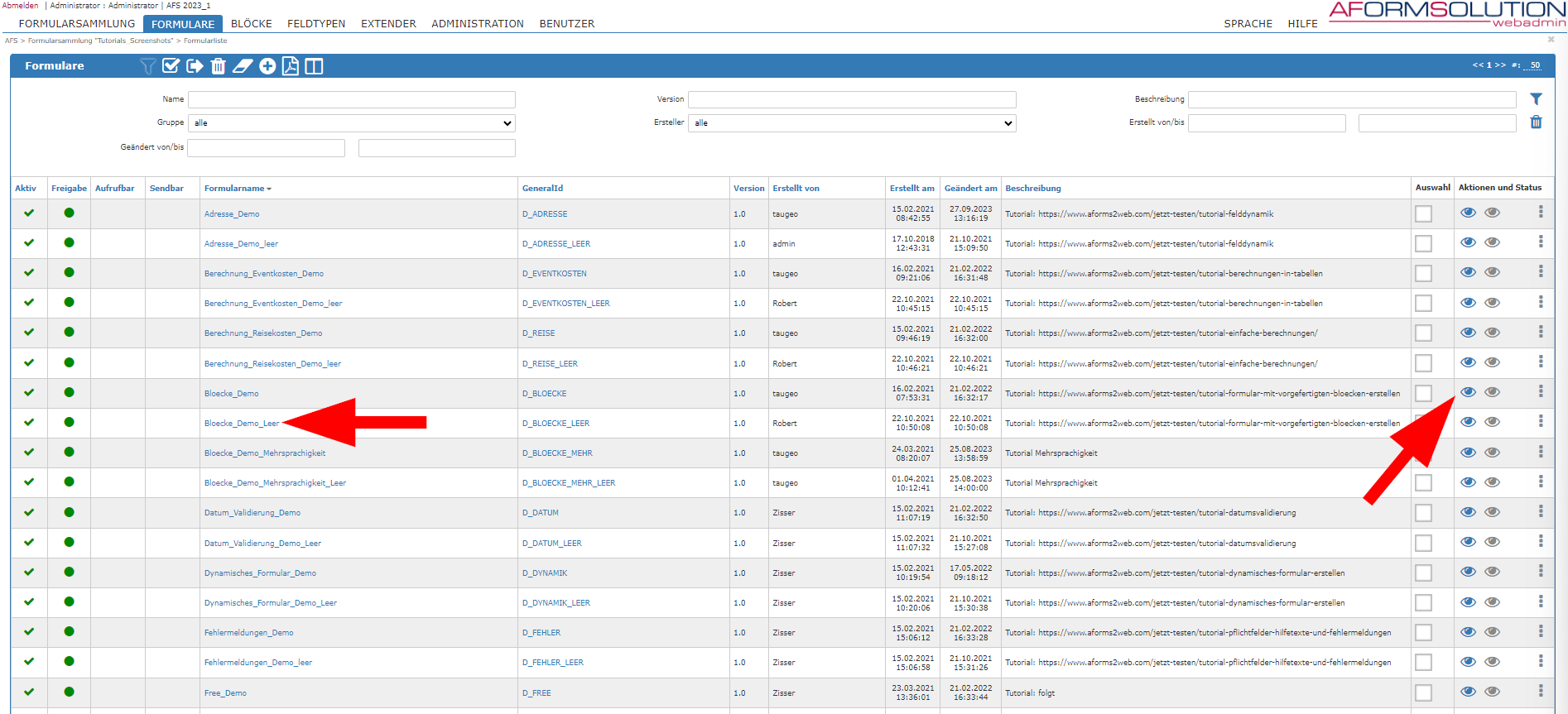Open the FELDTYPEN menu

click(x=316, y=24)
